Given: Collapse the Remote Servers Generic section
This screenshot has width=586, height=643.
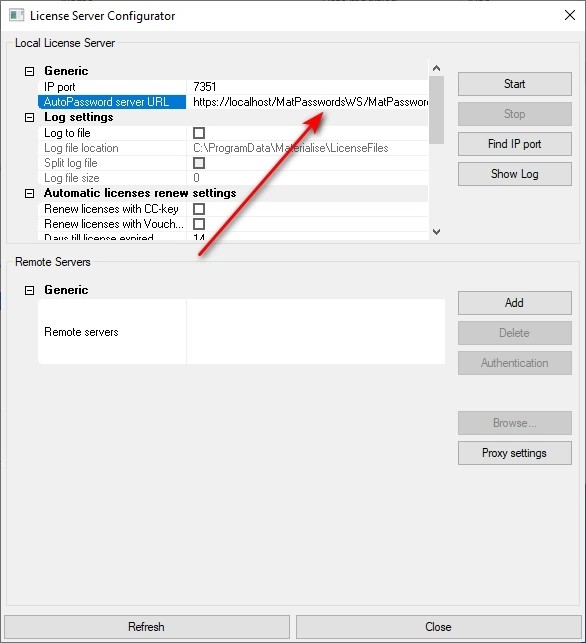Looking at the screenshot, I should (30, 290).
